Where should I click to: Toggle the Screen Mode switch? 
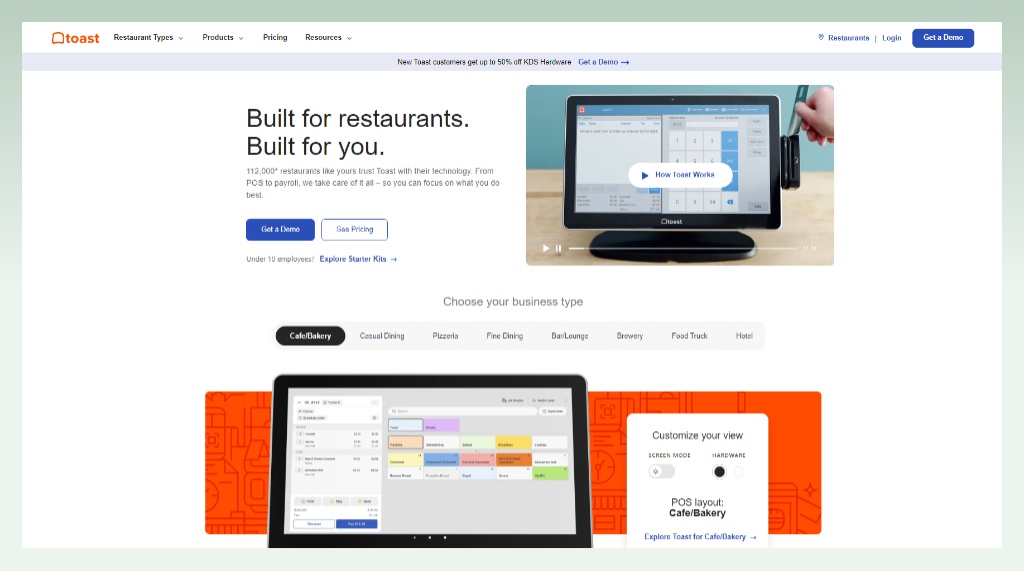[x=662, y=471]
